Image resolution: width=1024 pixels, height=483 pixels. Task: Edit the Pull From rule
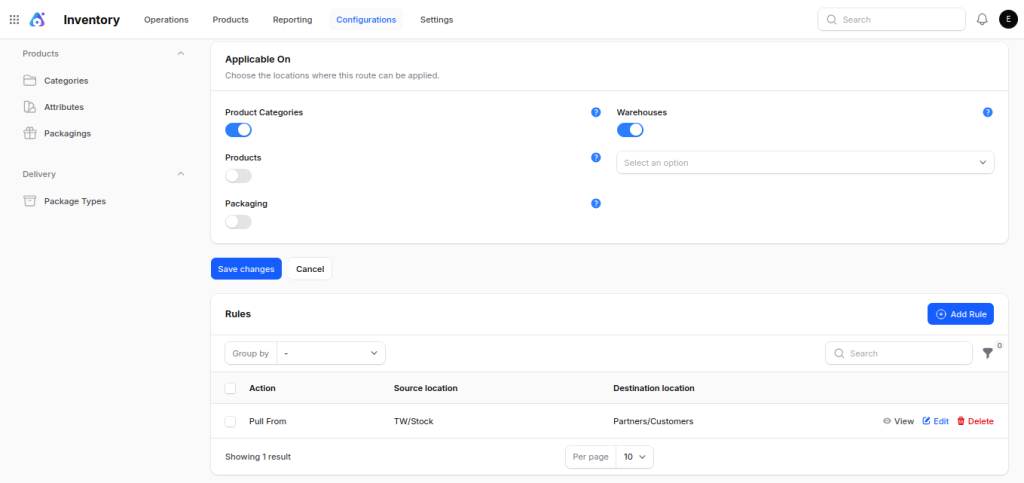tap(935, 422)
